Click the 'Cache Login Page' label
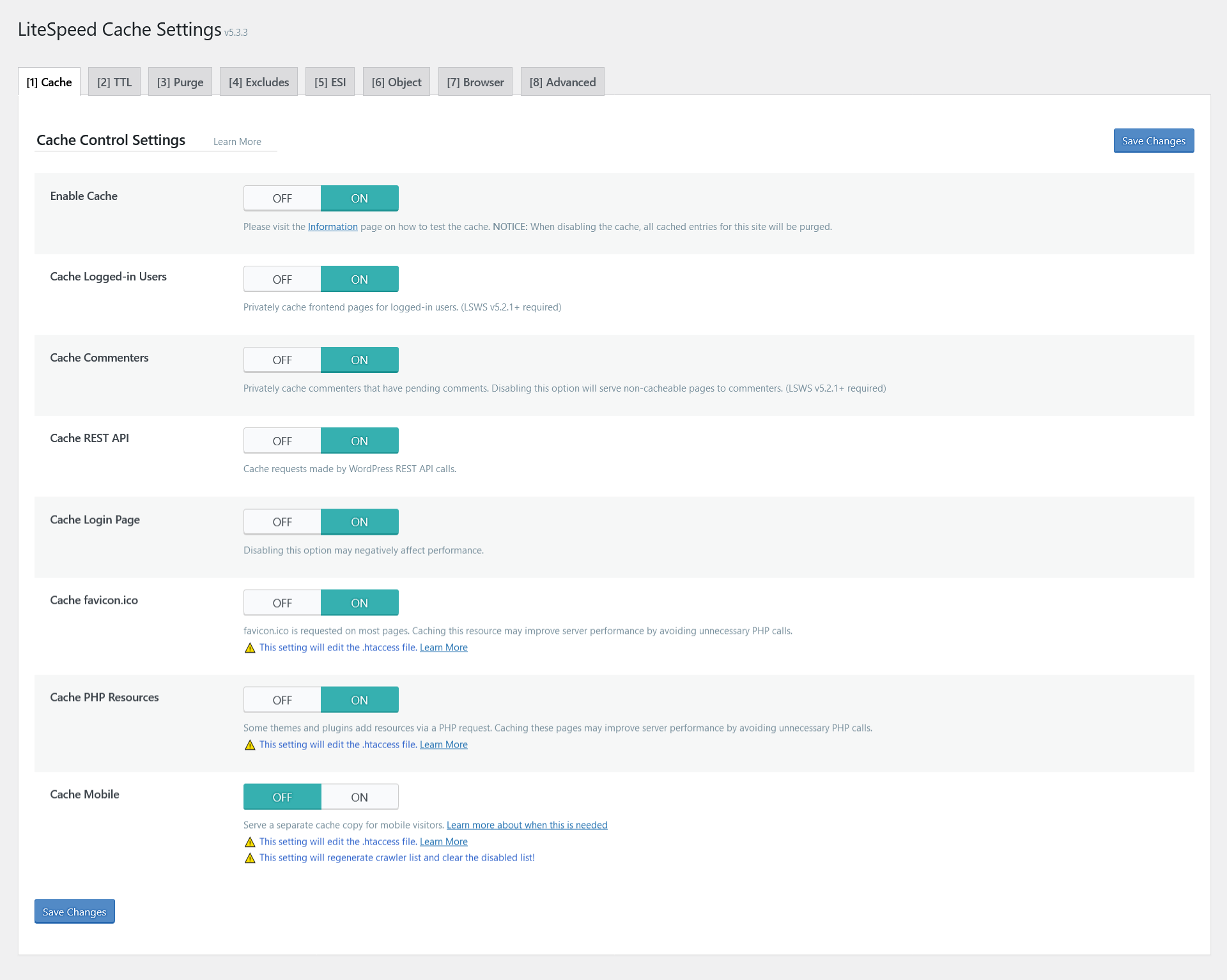1227x980 pixels. coord(95,520)
